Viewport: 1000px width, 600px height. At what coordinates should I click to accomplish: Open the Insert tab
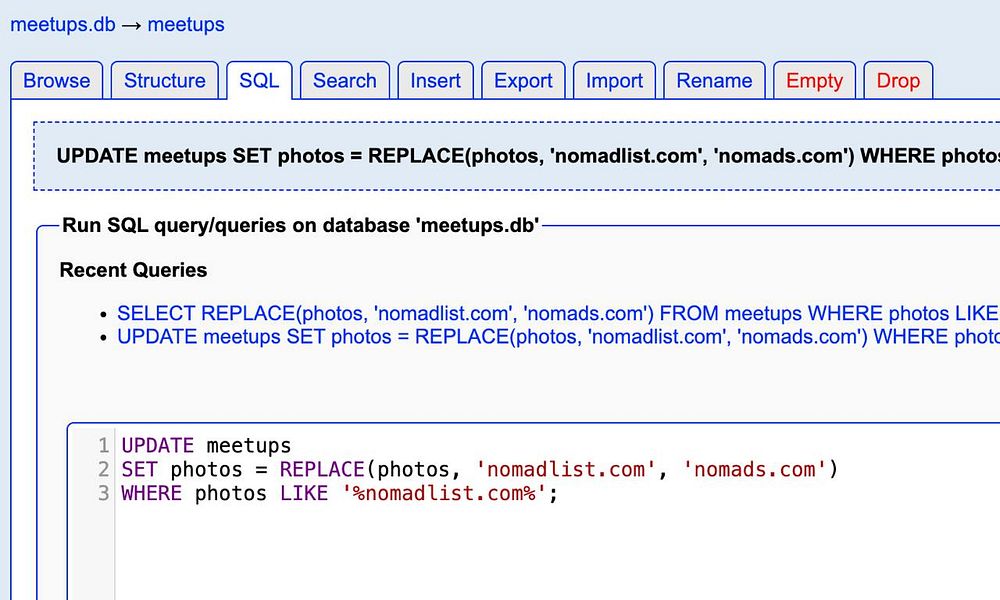click(436, 81)
